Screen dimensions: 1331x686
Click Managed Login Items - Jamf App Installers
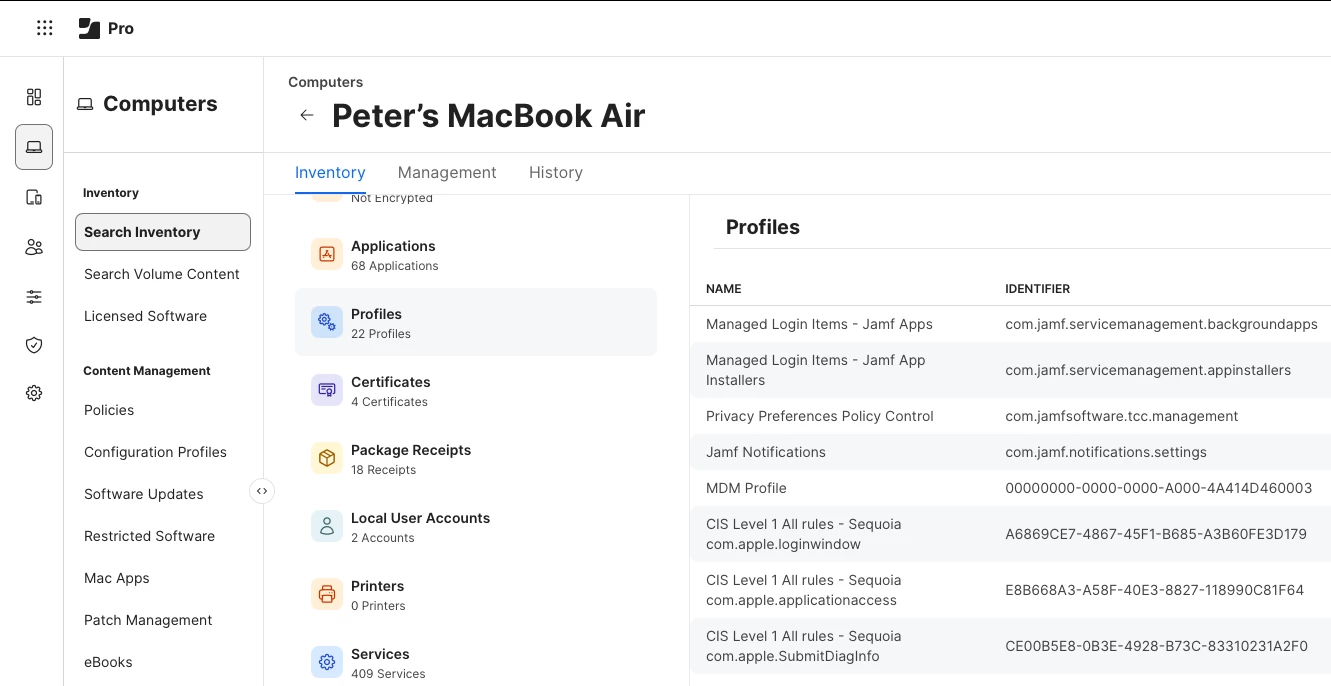(x=816, y=370)
